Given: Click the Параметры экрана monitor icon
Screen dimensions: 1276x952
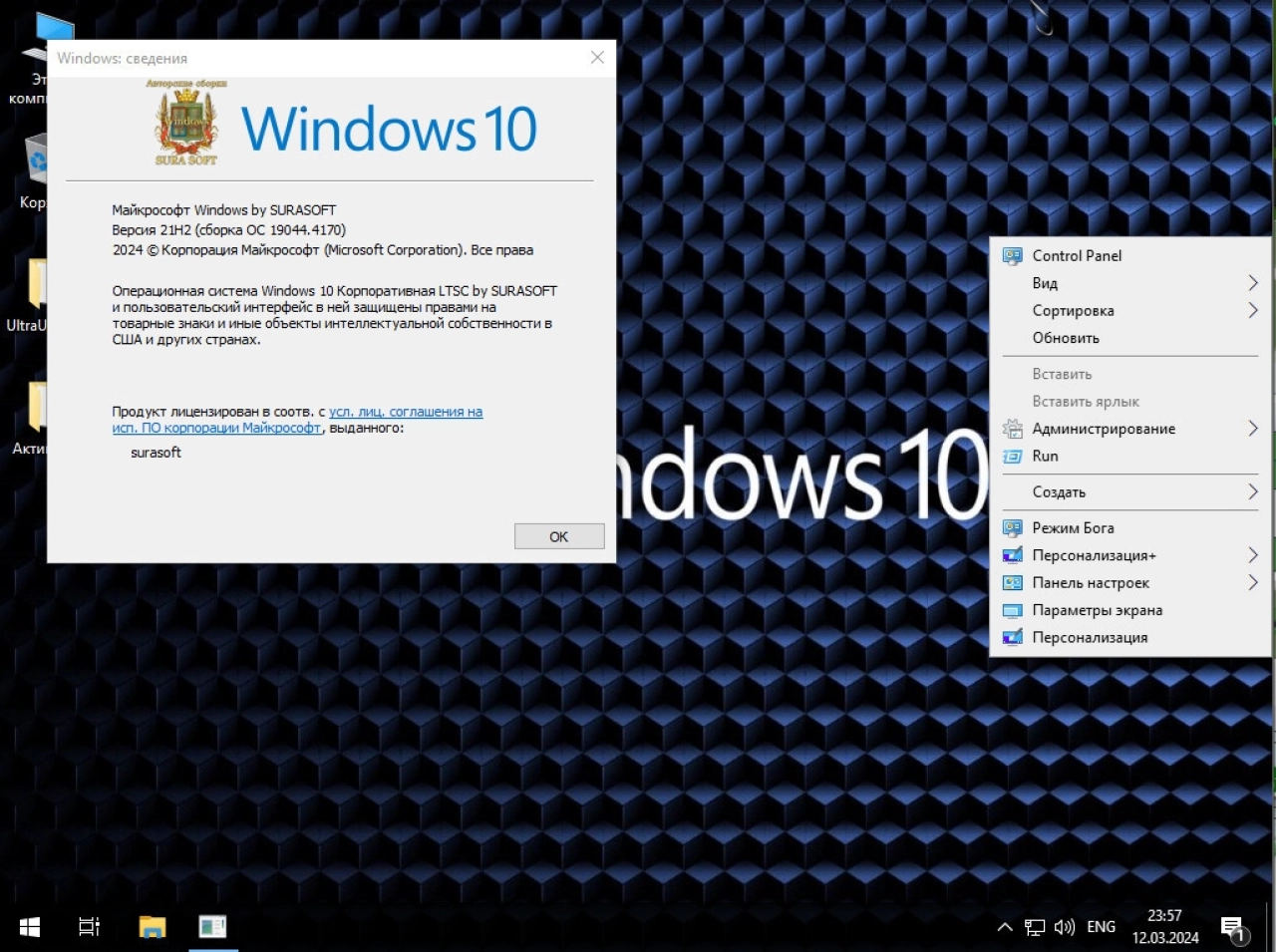Looking at the screenshot, I should [x=1012, y=610].
